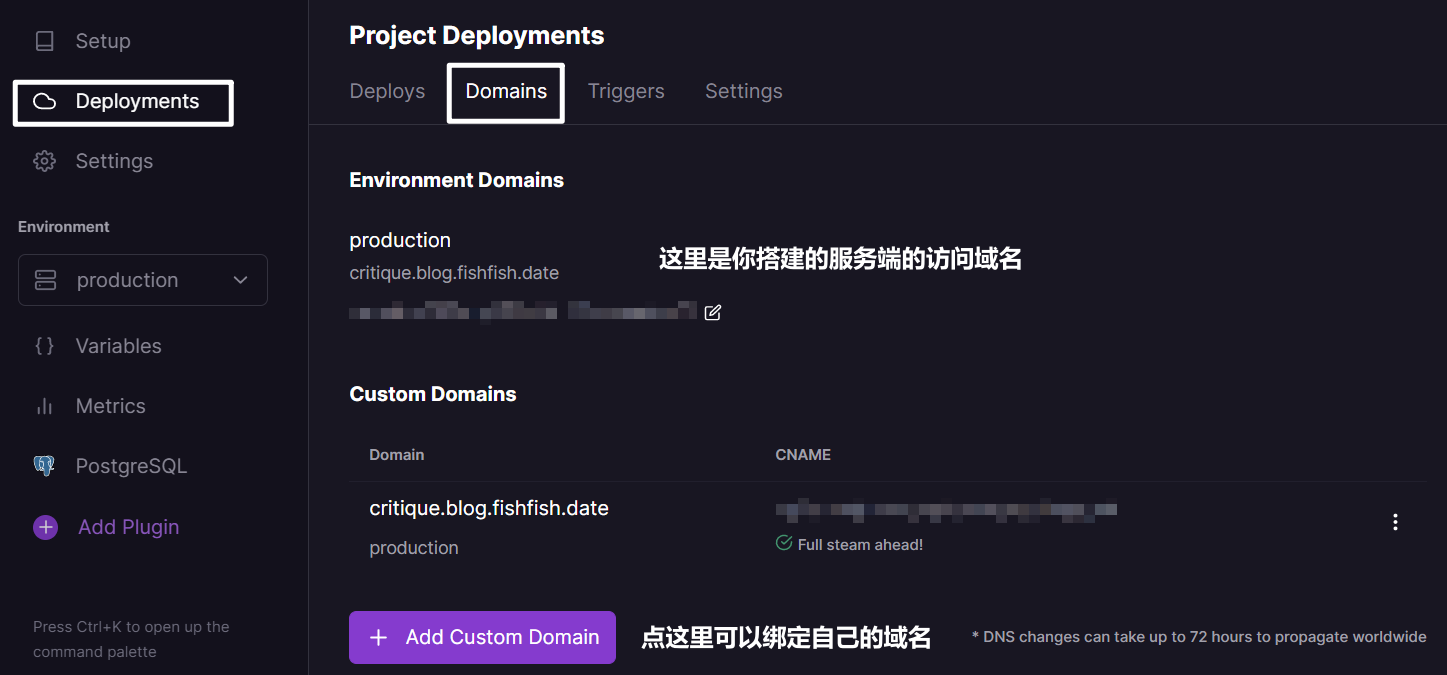The width and height of the screenshot is (1447, 675).
Task: Click the purple Add Plugin plus icon
Action: [x=45, y=527]
